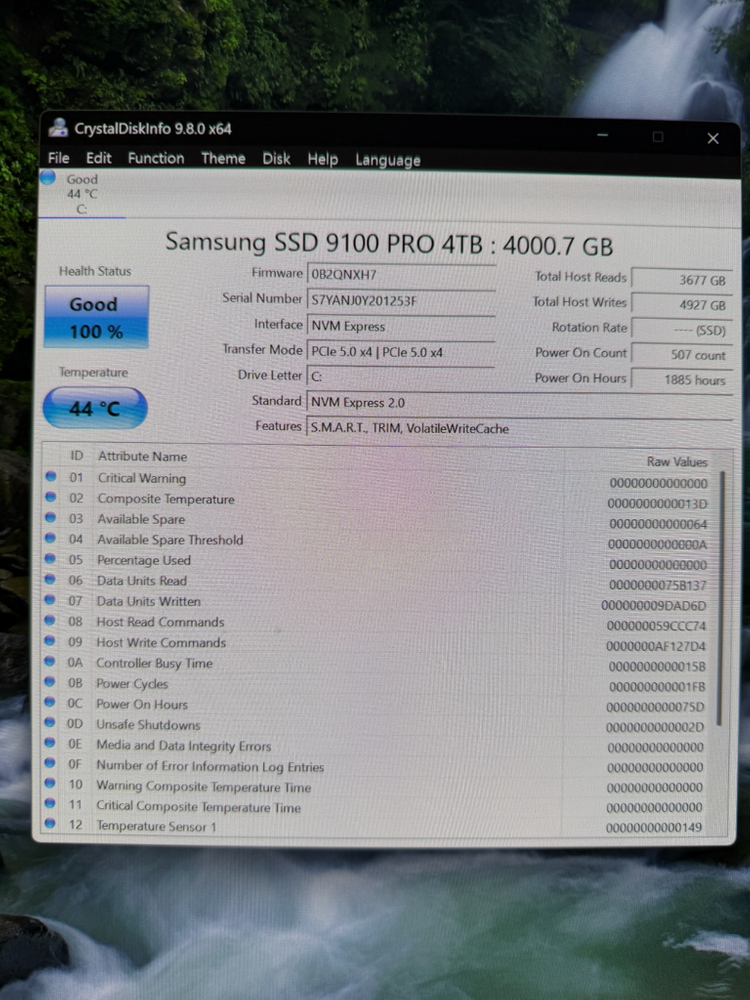Open the Function menu
750x1000 pixels.
pyautogui.click(x=156, y=158)
